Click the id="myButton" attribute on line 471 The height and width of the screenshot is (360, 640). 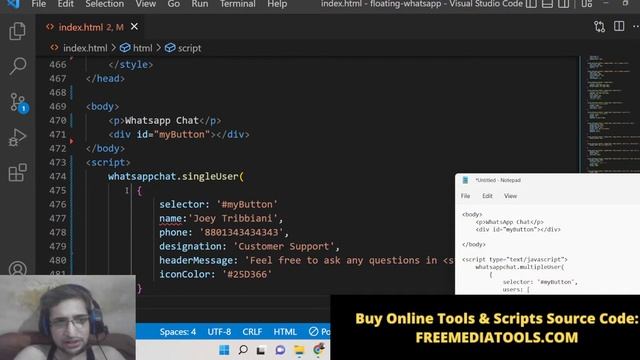point(173,134)
